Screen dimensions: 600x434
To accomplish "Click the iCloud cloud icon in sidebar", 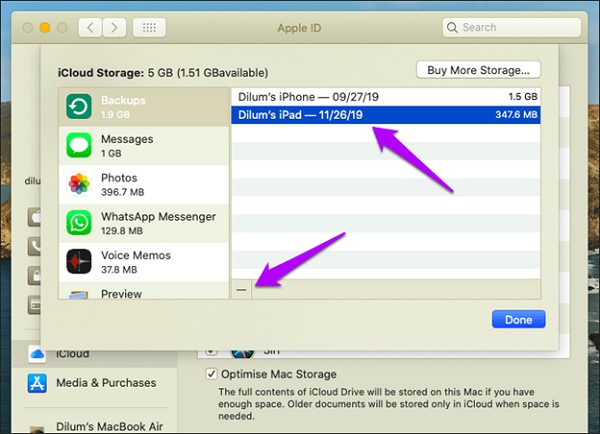I will click(38, 353).
